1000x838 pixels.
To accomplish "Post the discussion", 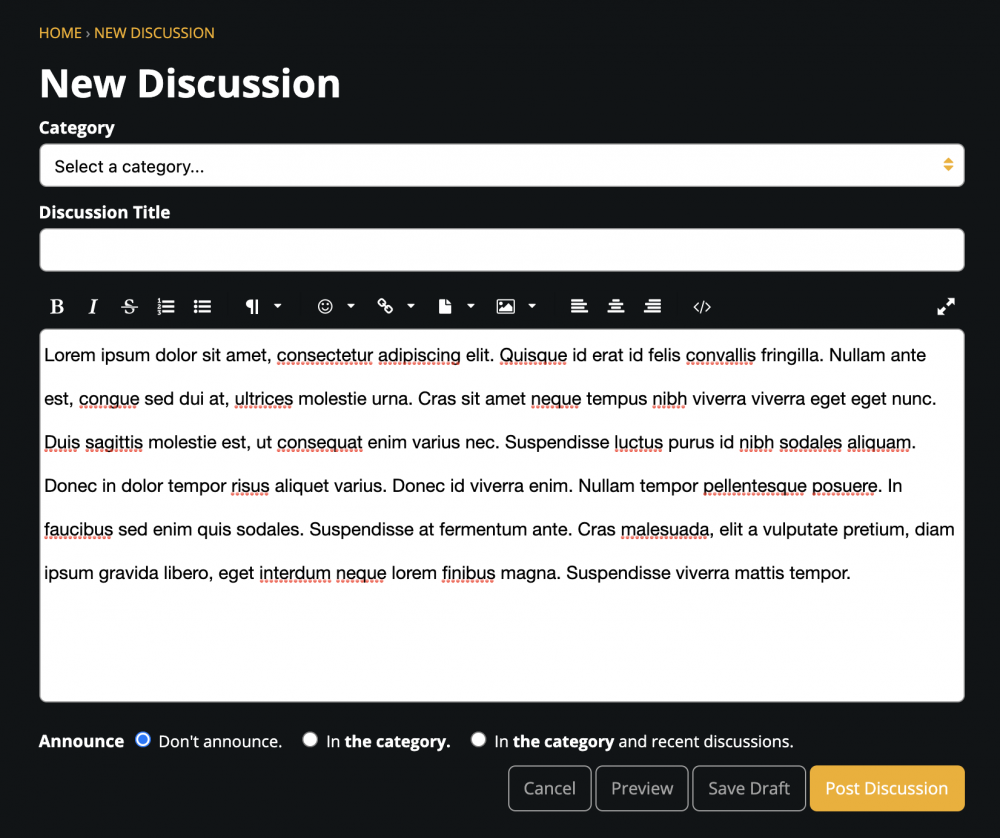I will (x=886, y=788).
